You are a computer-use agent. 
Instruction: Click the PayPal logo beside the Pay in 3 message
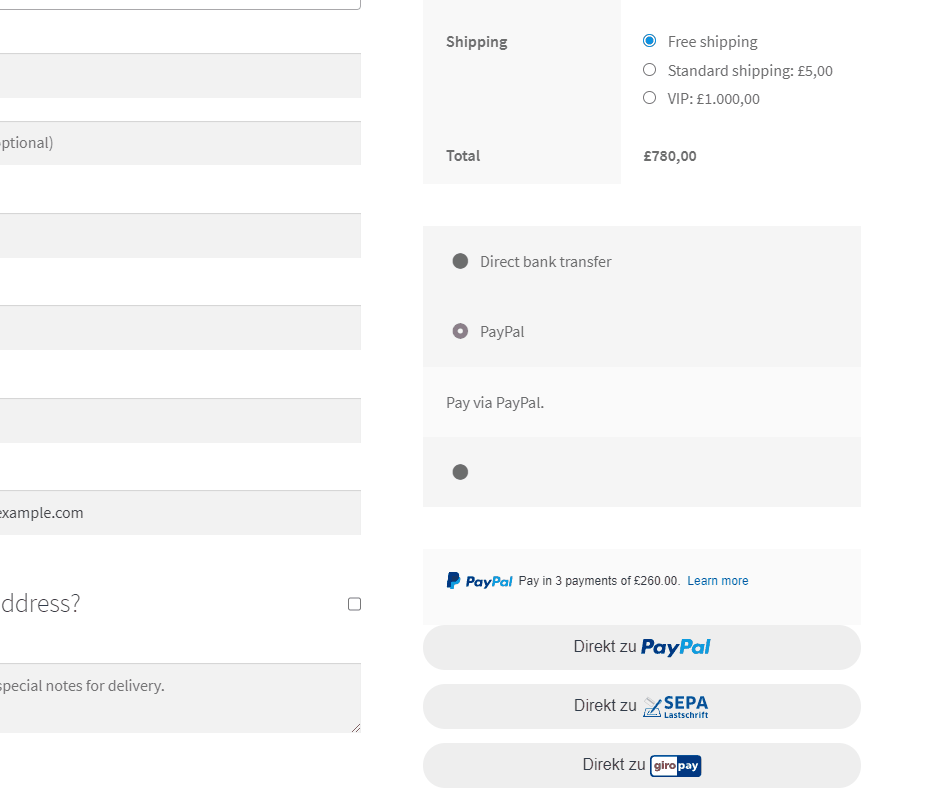[x=479, y=580]
